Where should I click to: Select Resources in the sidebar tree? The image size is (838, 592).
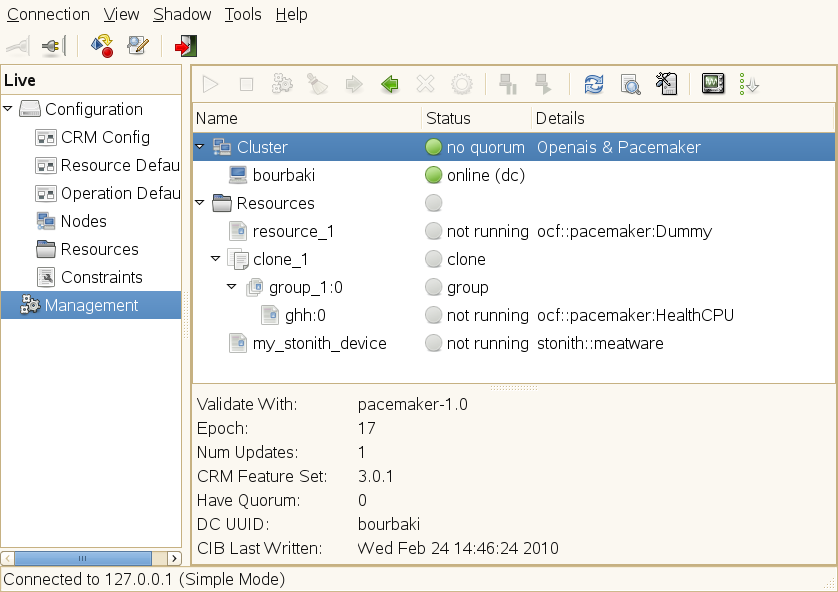99,249
